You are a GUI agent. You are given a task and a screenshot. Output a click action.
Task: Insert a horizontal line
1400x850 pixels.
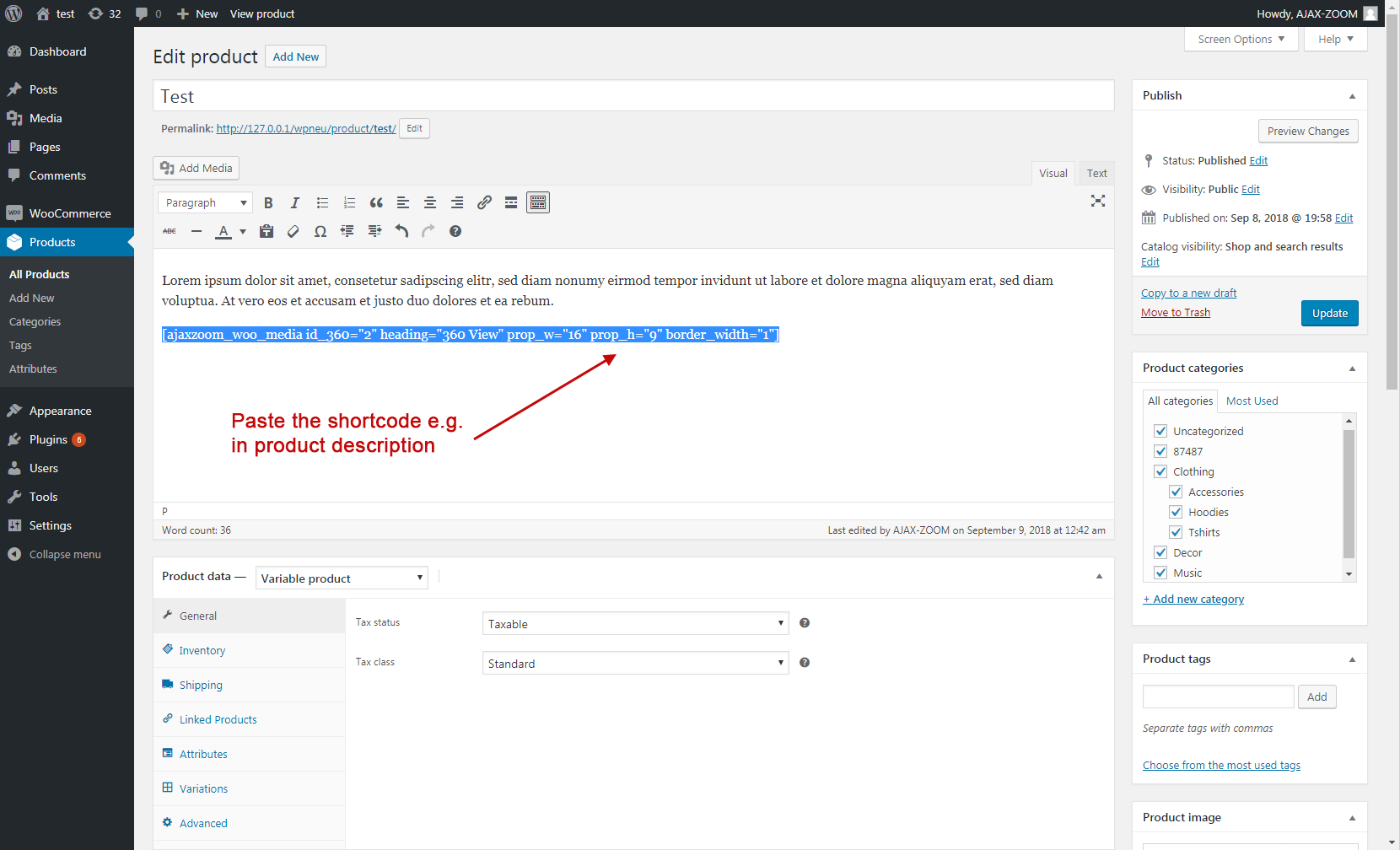pyautogui.click(x=197, y=231)
